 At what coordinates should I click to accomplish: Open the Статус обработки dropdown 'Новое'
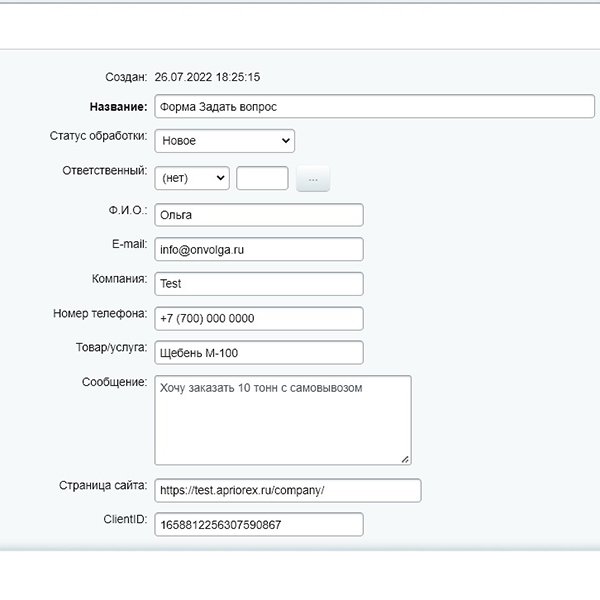click(225, 141)
